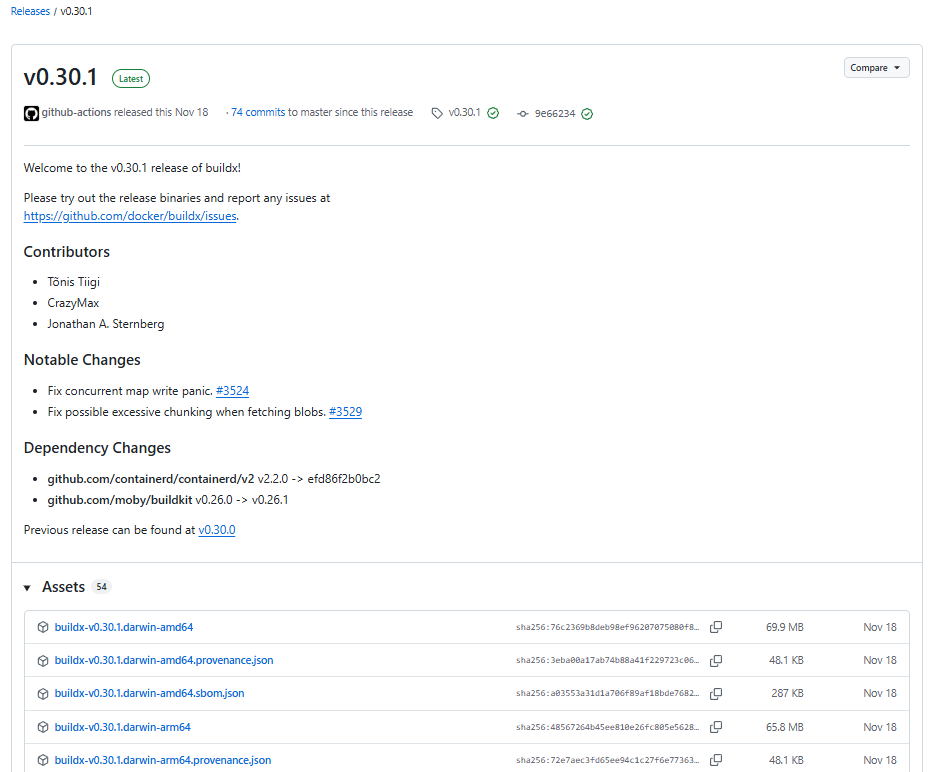Copy sha256 of darwin-amd64.sbom.json
This screenshot has width=931, height=772.
(x=716, y=694)
